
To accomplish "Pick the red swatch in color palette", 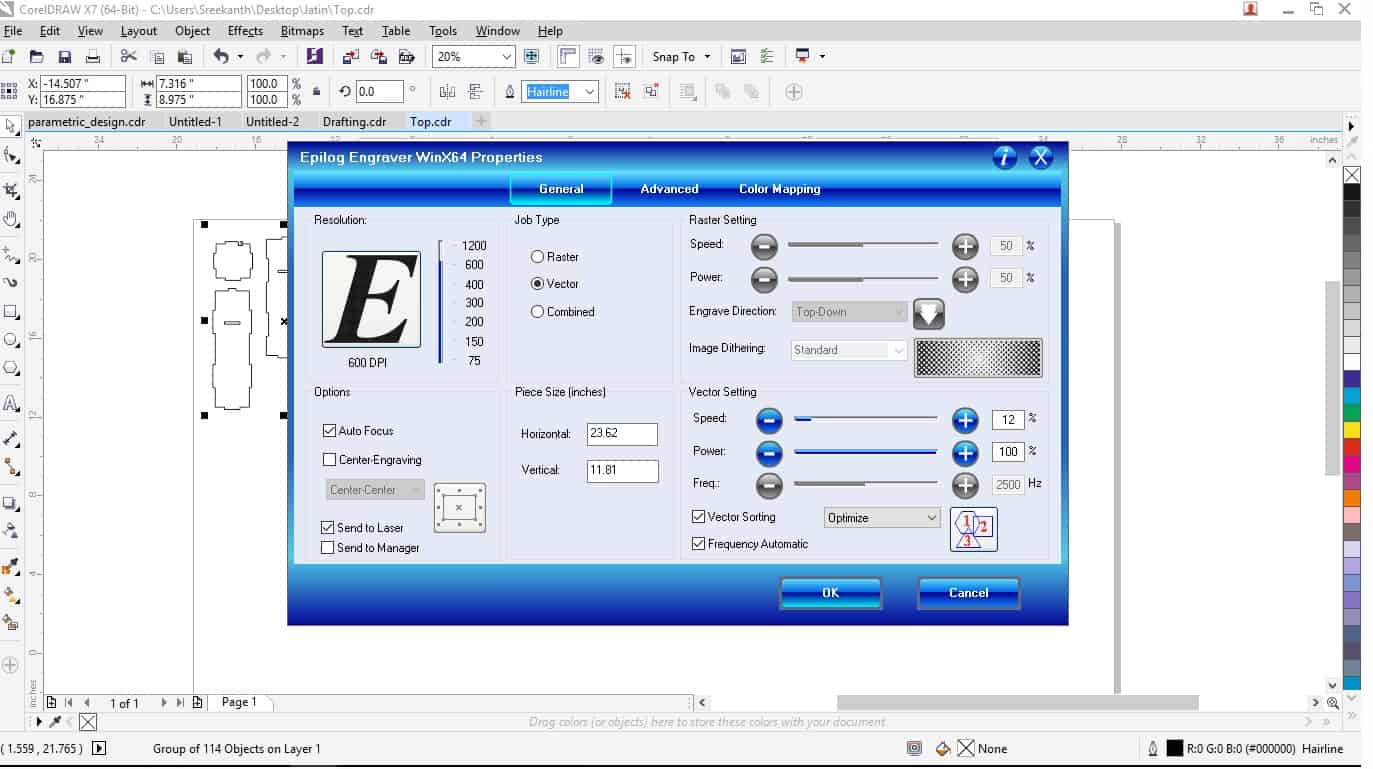I will [1351, 447].
